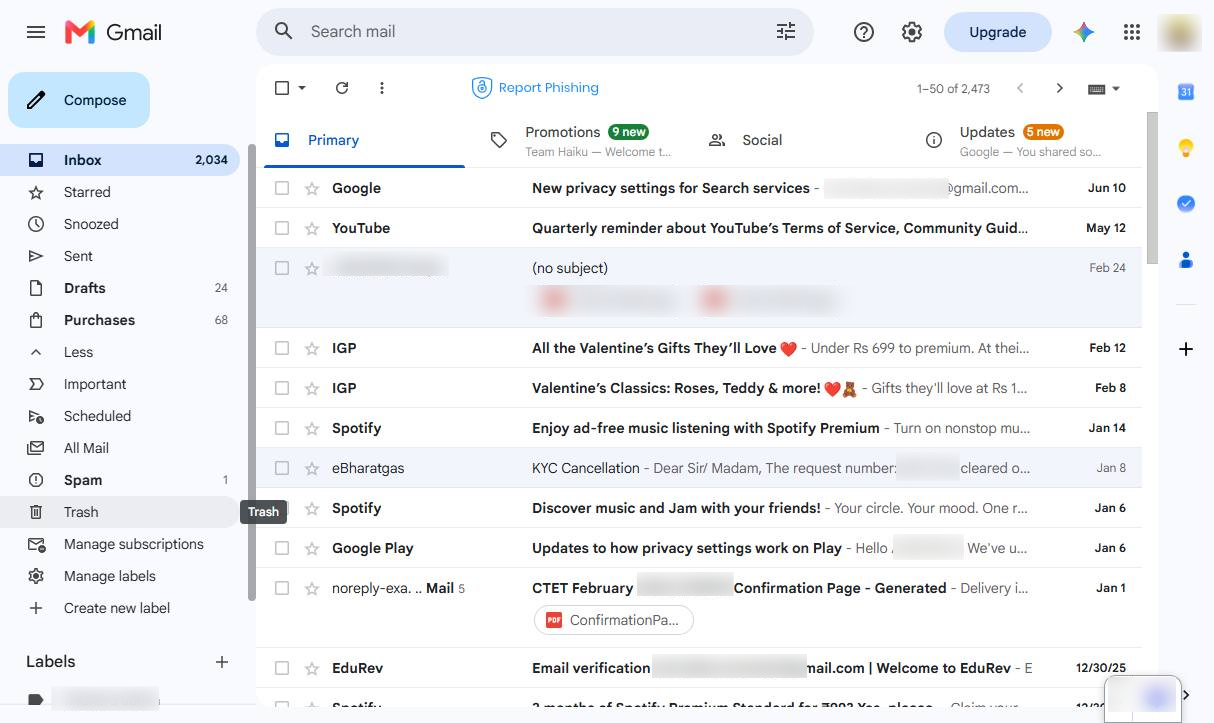Click Report Phishing

(535, 88)
